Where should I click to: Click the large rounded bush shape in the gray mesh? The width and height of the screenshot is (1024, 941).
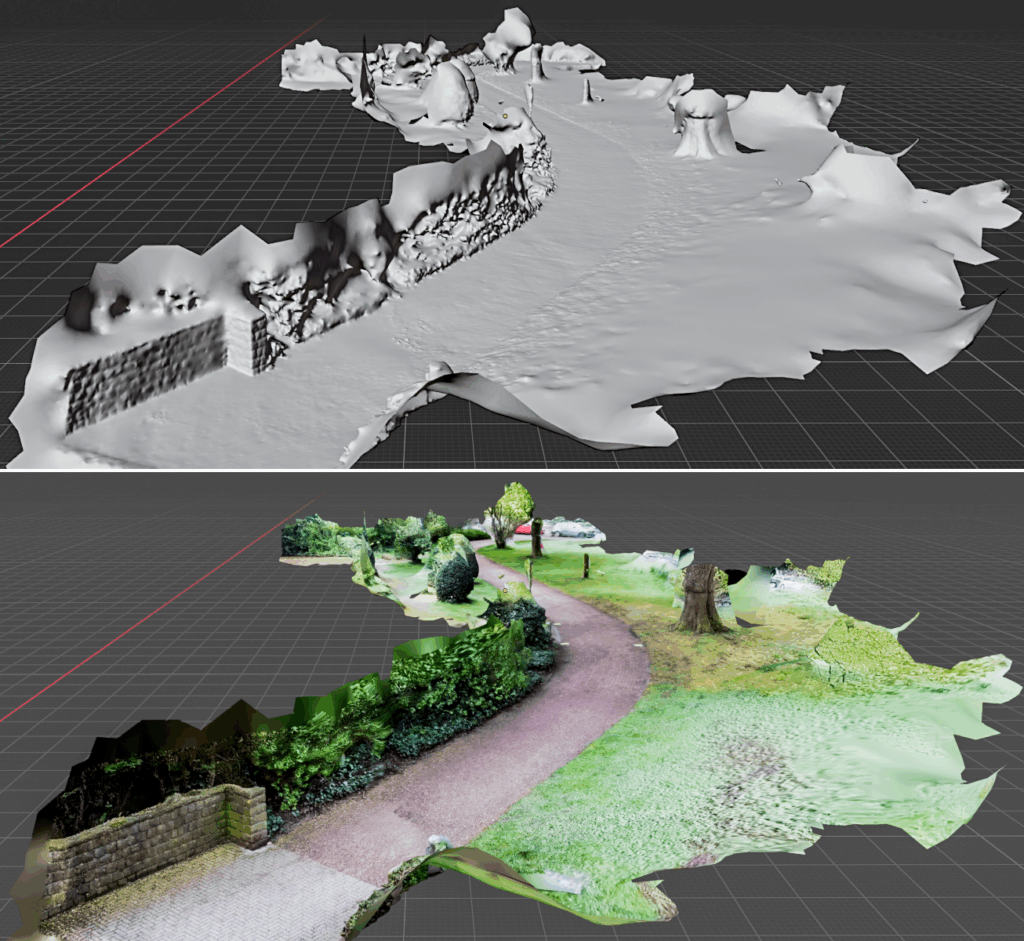click(x=450, y=93)
